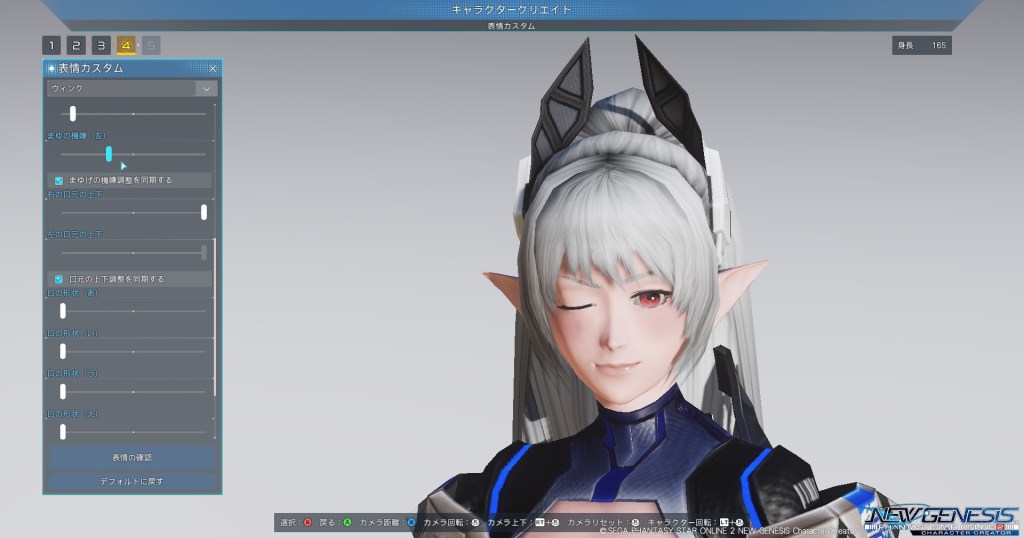Toggle 口元の上下調整を同期する checkbox

point(60,278)
